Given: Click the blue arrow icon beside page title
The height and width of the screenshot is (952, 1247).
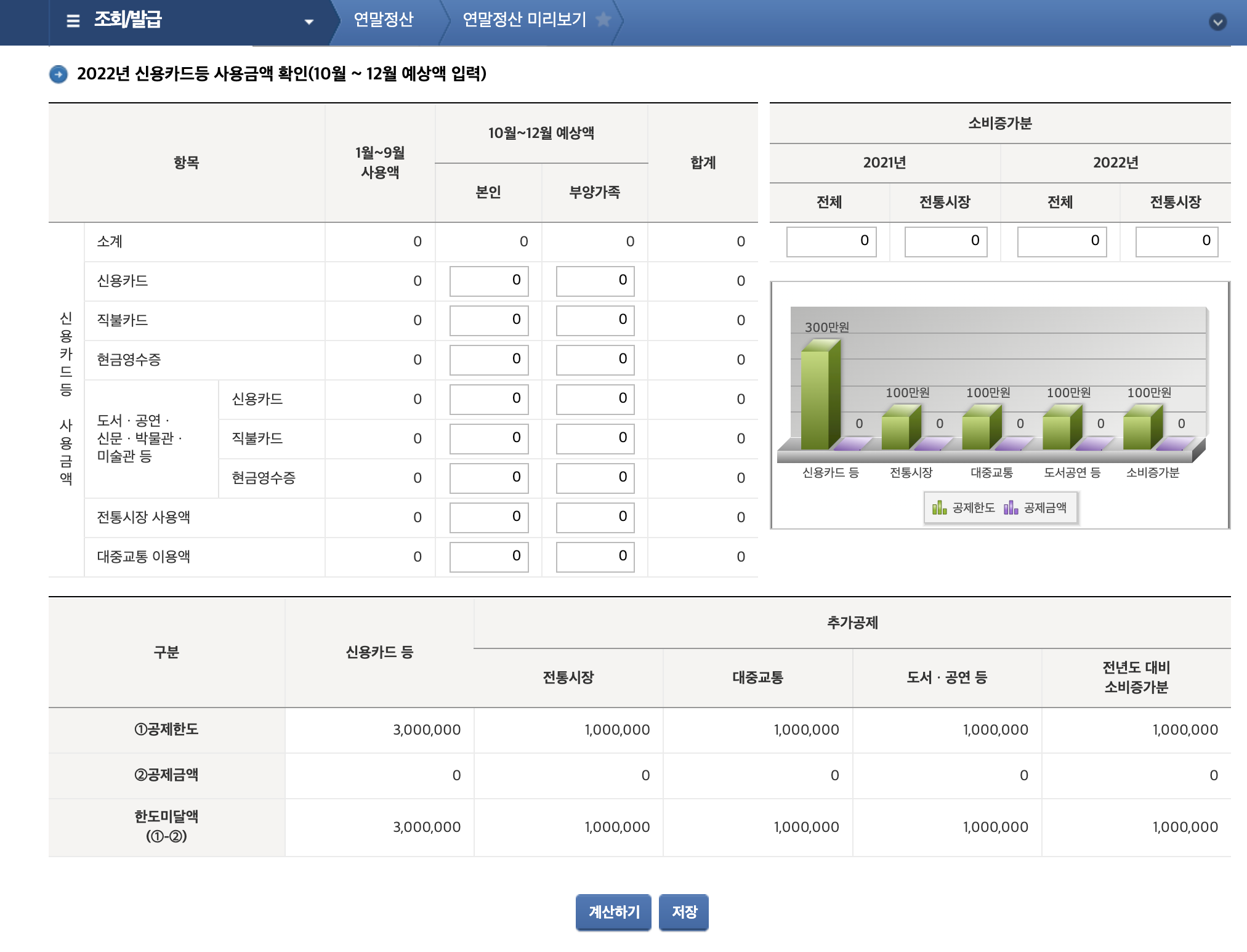Looking at the screenshot, I should [59, 74].
